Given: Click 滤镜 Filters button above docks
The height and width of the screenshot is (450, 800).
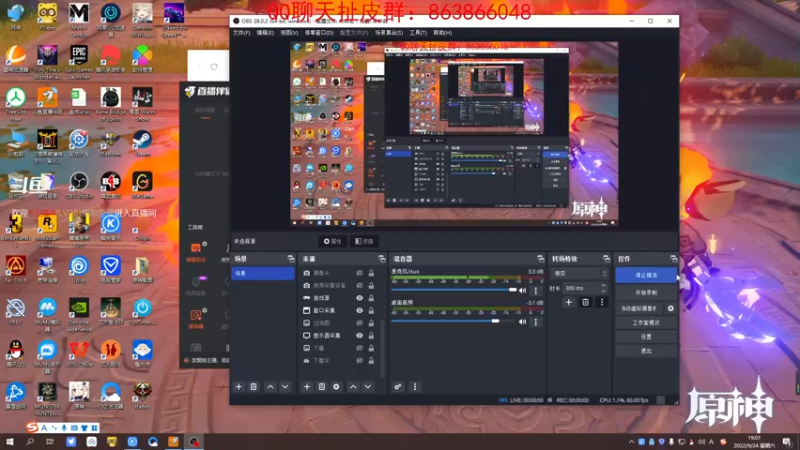Looking at the screenshot, I should click(364, 241).
